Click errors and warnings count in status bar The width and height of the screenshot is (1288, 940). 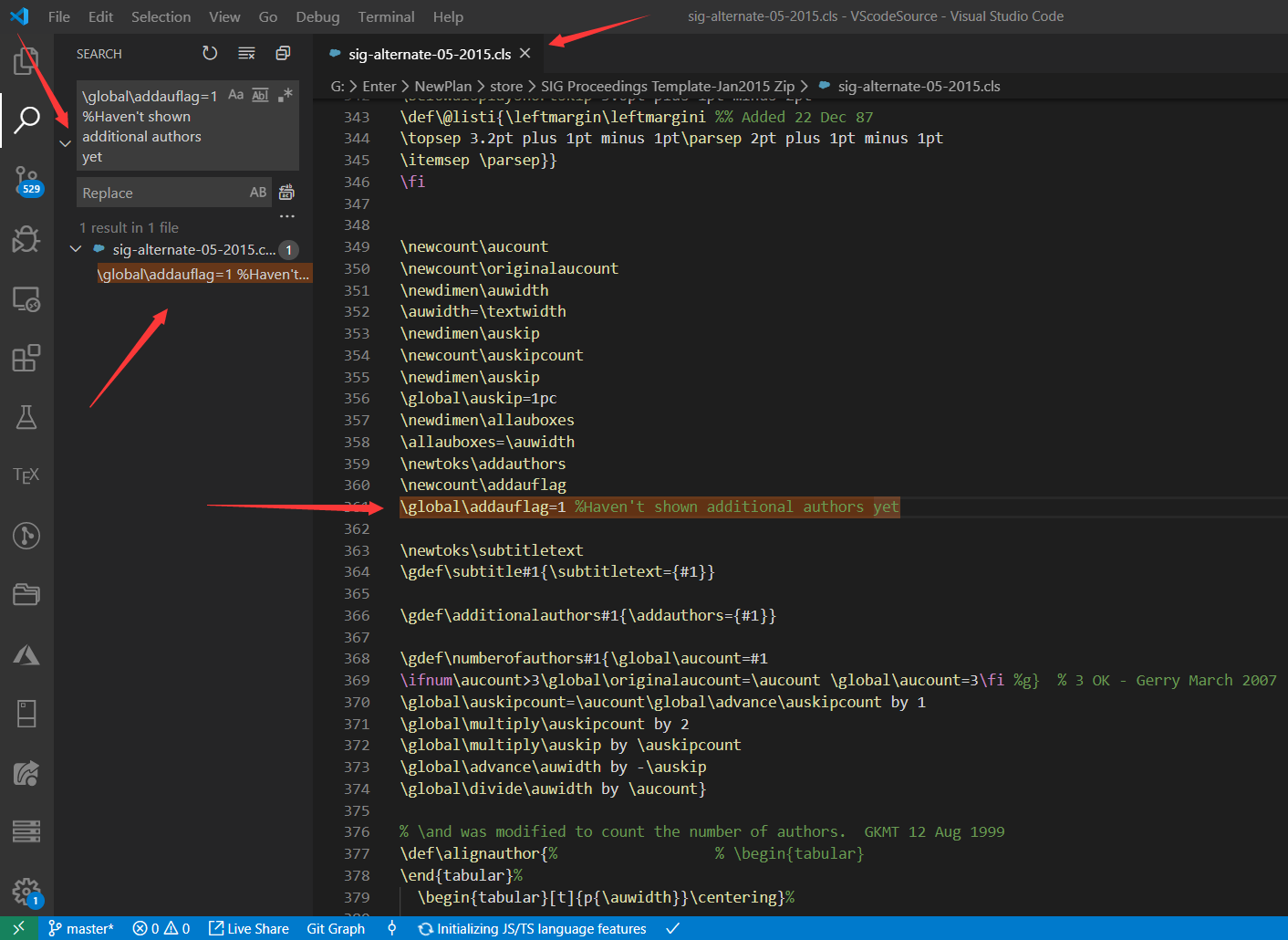click(161, 928)
